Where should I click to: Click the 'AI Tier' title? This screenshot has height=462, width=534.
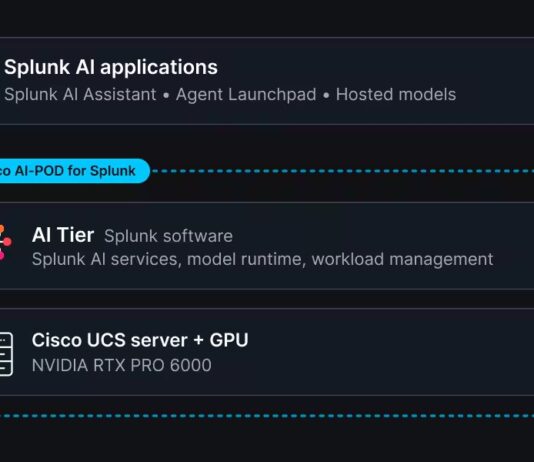(63, 235)
